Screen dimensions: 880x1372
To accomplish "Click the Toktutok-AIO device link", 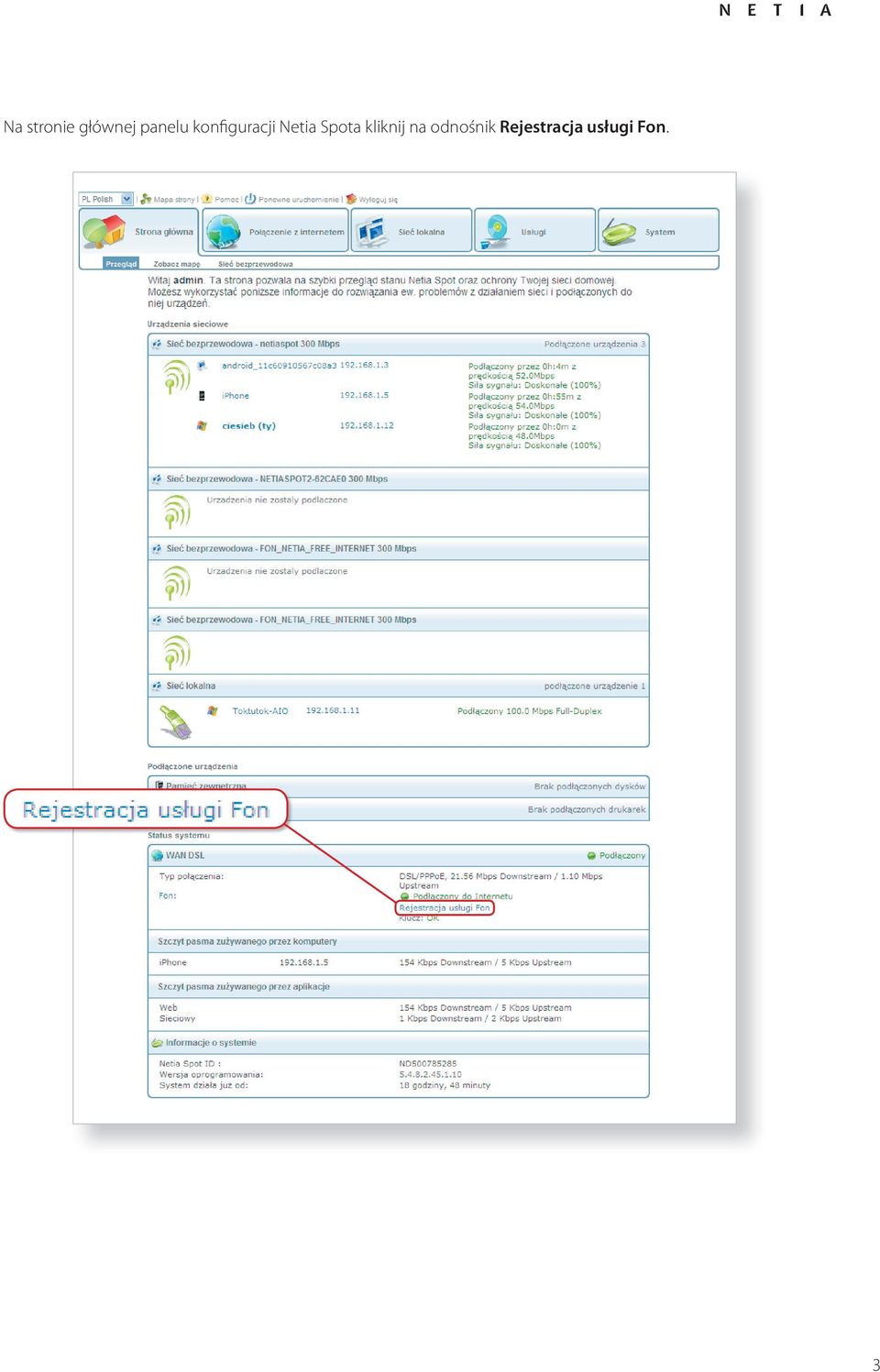I will (x=260, y=711).
